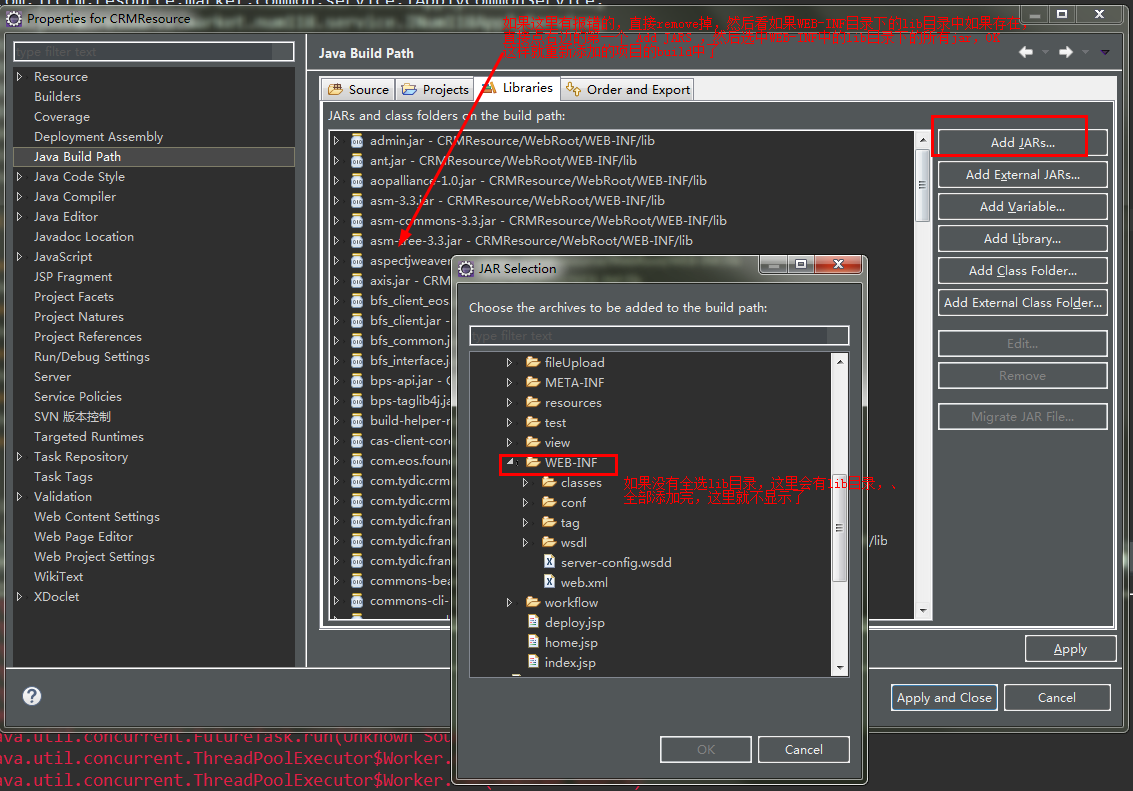This screenshot has height=791, width=1133.
Task: Click the server-config.wsdd file icon
Action: point(549,562)
